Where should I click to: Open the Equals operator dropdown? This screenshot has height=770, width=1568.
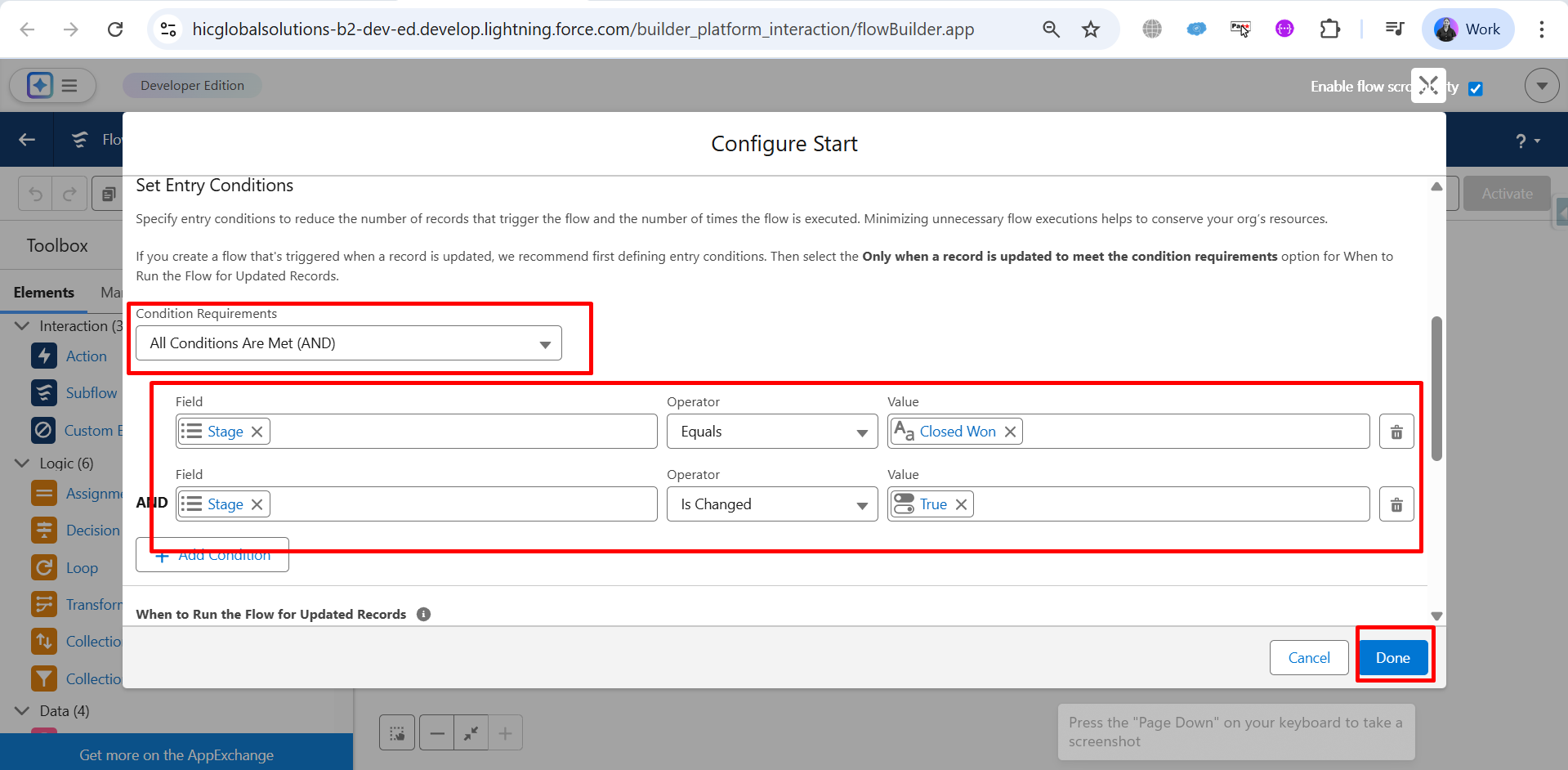point(772,432)
